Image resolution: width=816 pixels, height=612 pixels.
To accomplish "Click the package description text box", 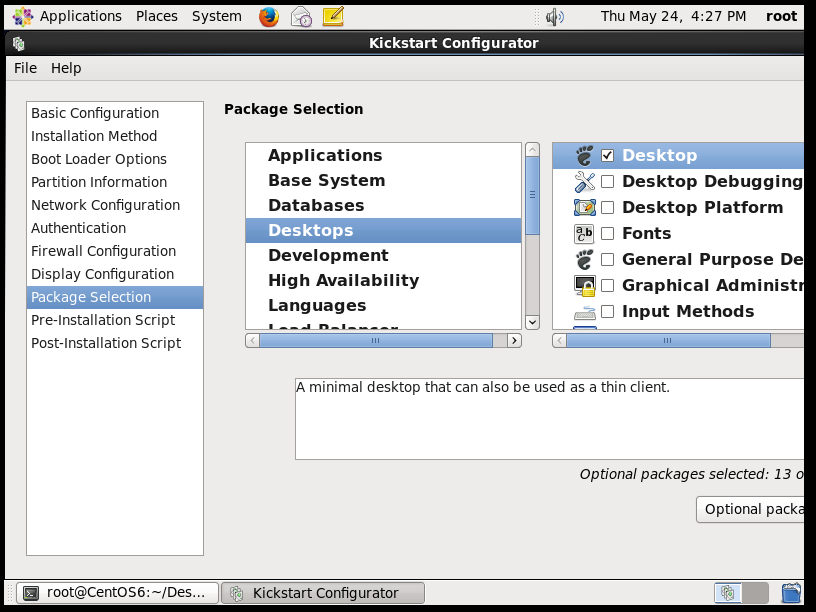I will coord(550,419).
